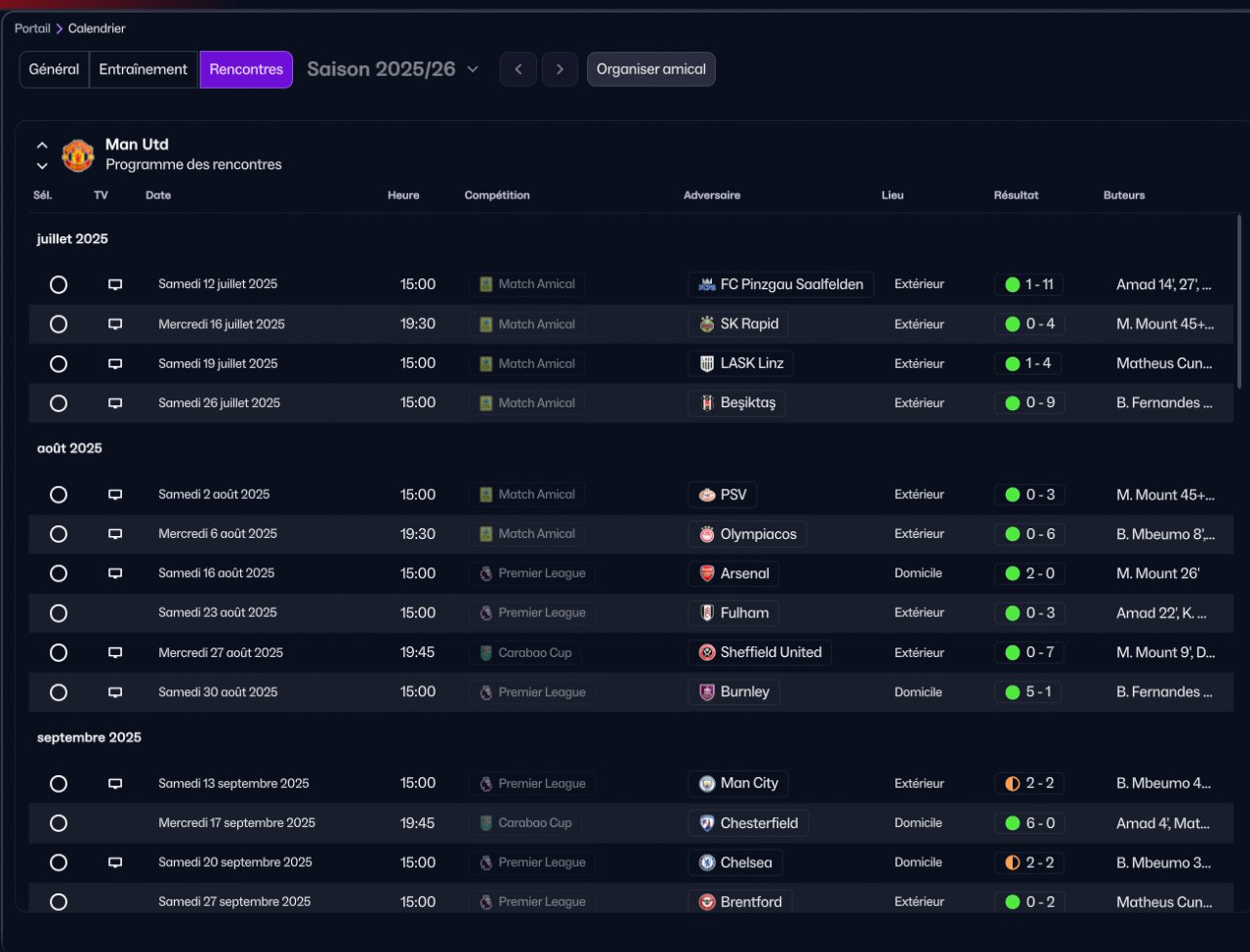Open the Saison 2025/26 dropdown
Screen dimensions: 1250x952
(393, 69)
